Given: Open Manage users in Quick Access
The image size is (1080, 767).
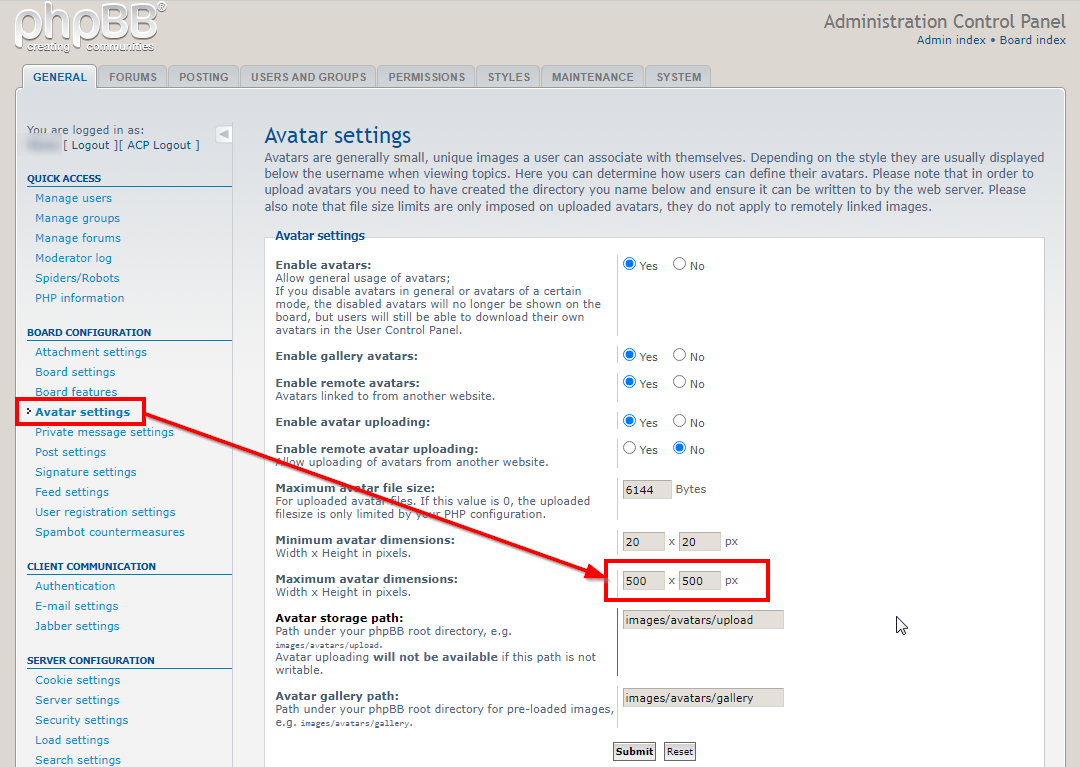Looking at the screenshot, I should 73,198.
